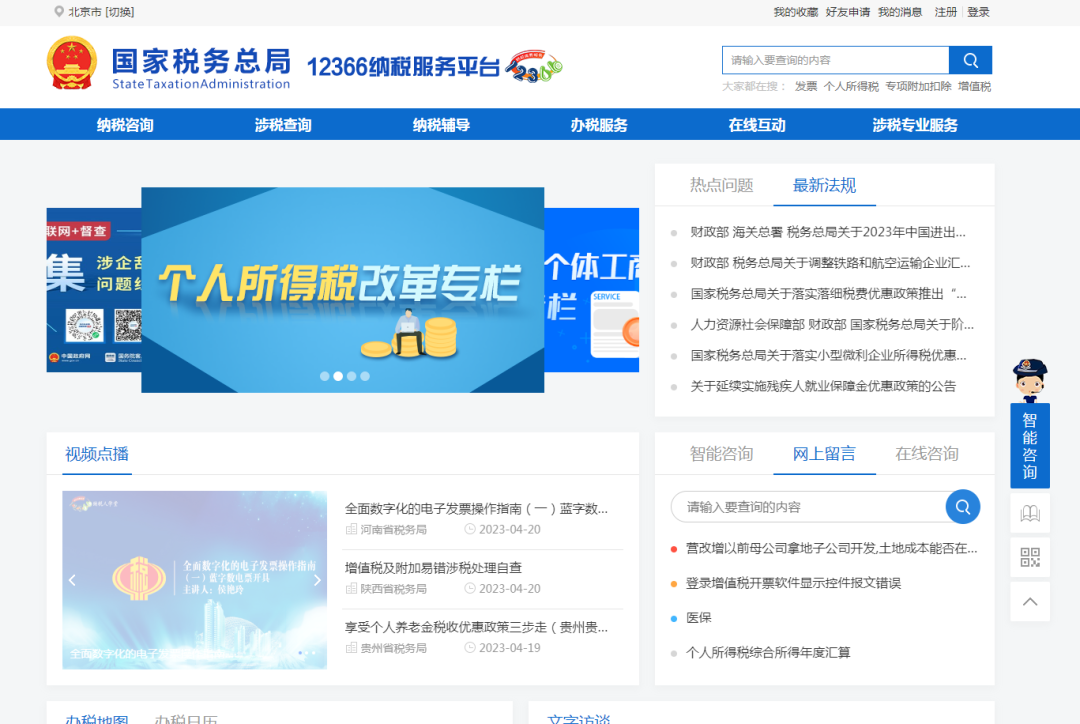Open 财政部 税务总局关于调整铁路和航空运输企业 regulation
Image resolution: width=1080 pixels, height=724 pixels.
[x=830, y=263]
